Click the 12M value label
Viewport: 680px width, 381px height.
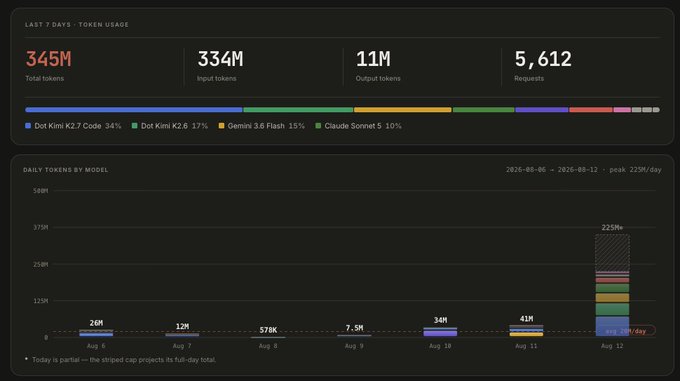point(182,326)
